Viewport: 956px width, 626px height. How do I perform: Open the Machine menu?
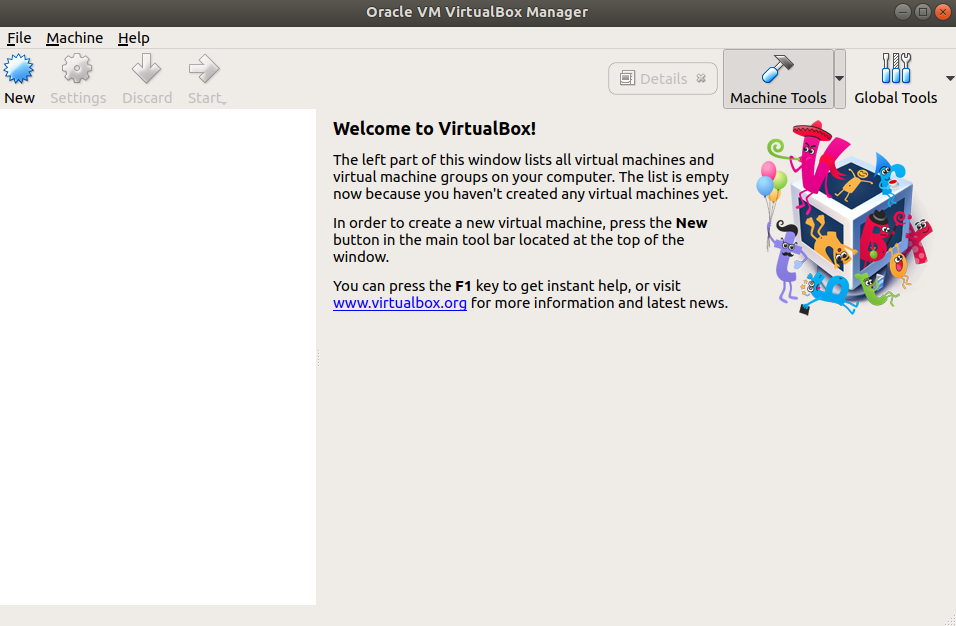(74, 38)
